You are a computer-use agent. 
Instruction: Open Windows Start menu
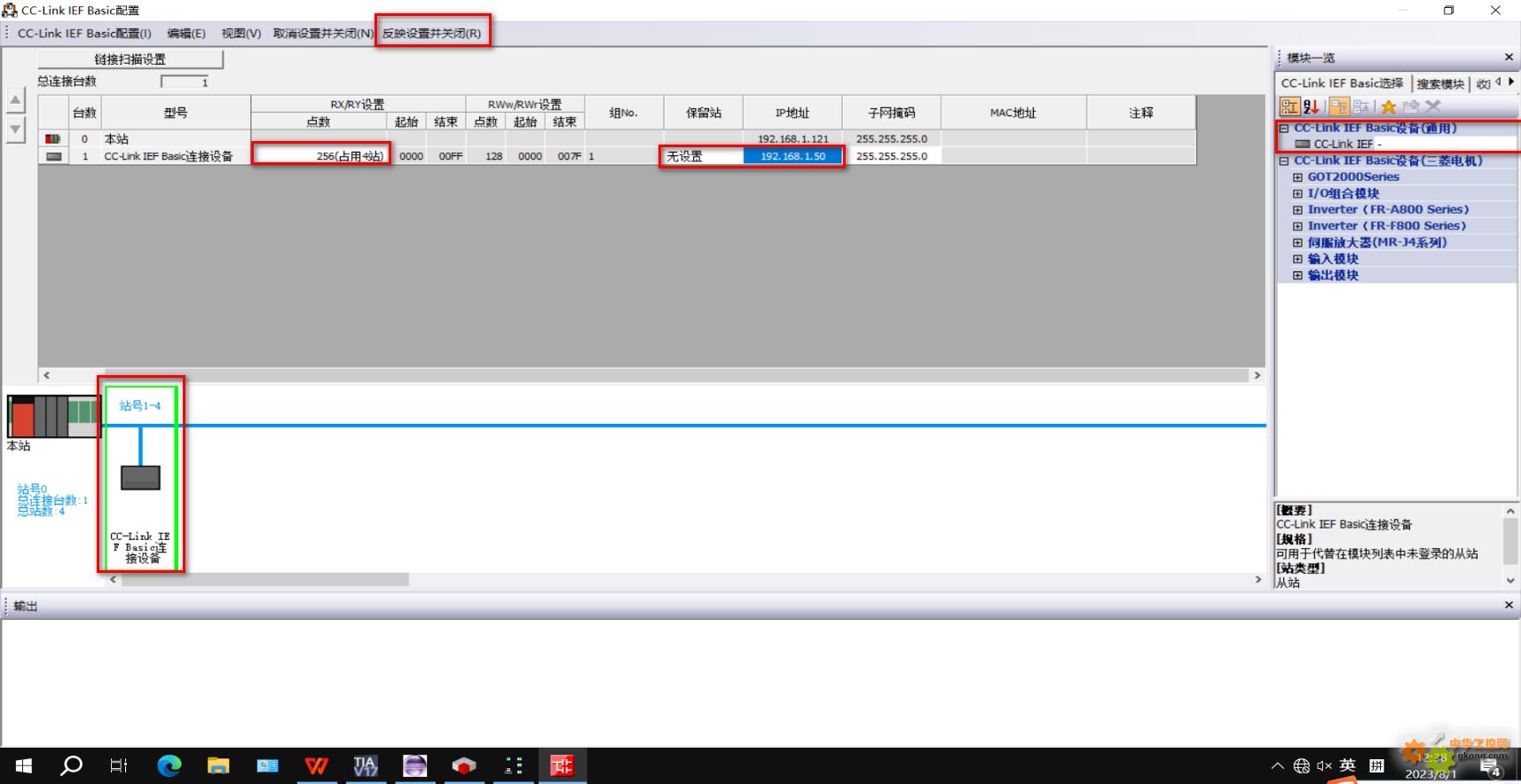pos(24,765)
